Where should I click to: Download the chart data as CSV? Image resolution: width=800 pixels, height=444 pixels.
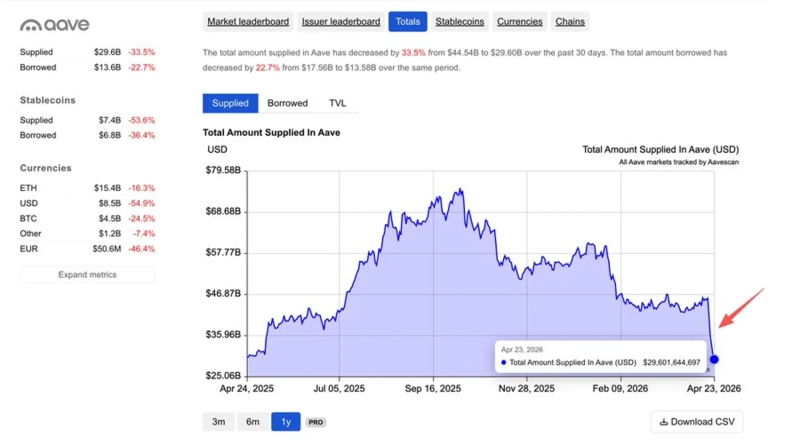click(696, 422)
